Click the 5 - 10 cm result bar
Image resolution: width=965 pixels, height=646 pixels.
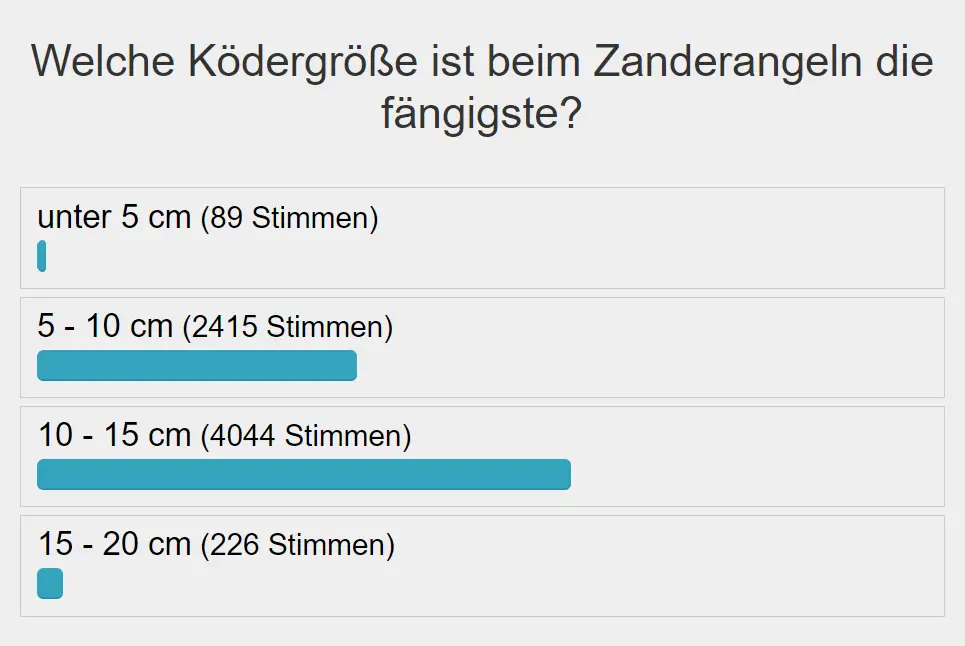[x=197, y=365]
